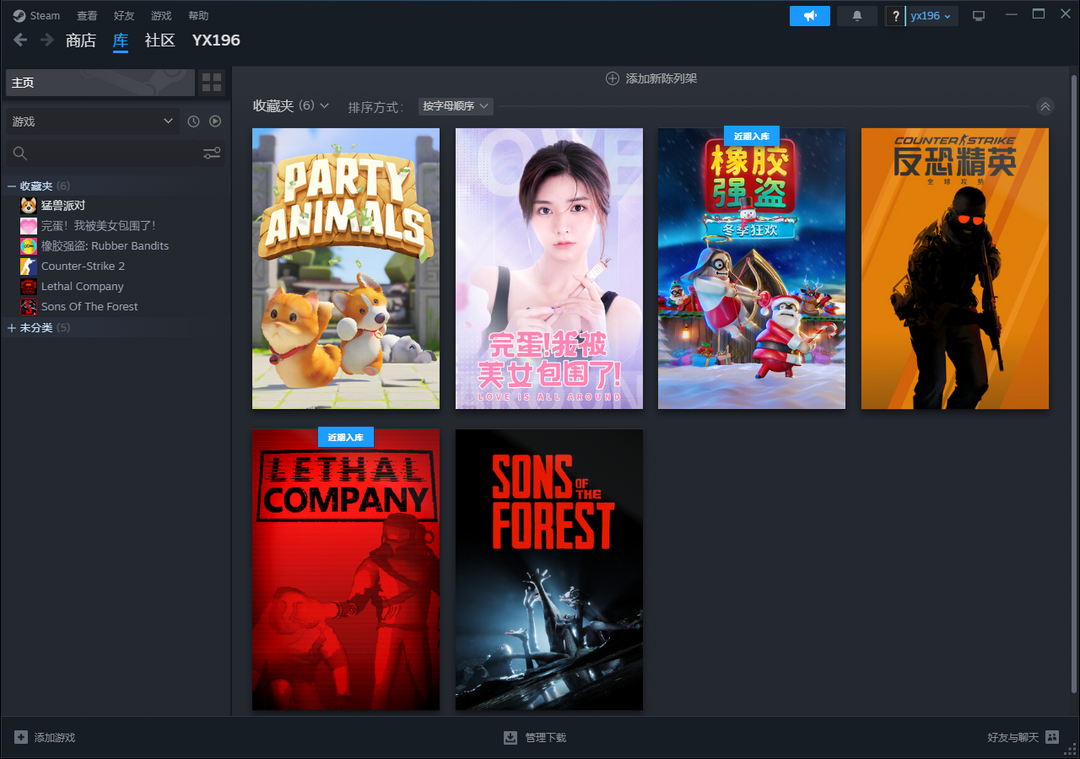Open the 游戏 menu in top bar
Screen dimensions: 1080x759
pyautogui.click(x=161, y=16)
